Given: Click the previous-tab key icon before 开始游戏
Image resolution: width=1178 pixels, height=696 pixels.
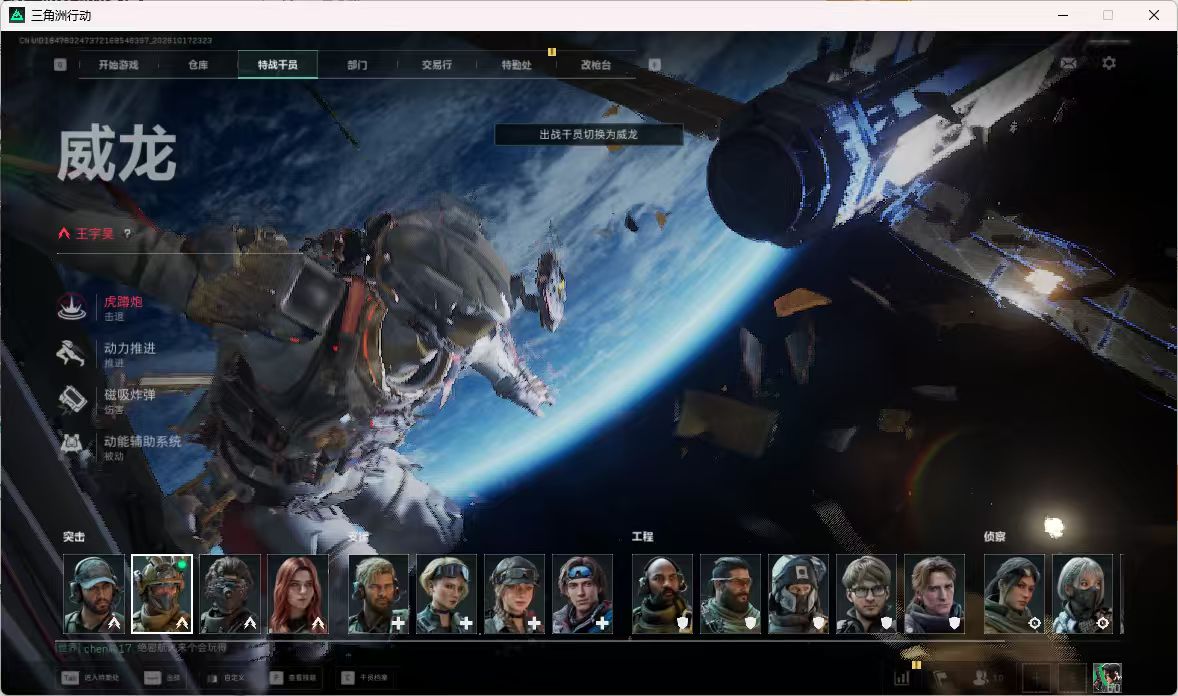Looking at the screenshot, I should pos(60,65).
